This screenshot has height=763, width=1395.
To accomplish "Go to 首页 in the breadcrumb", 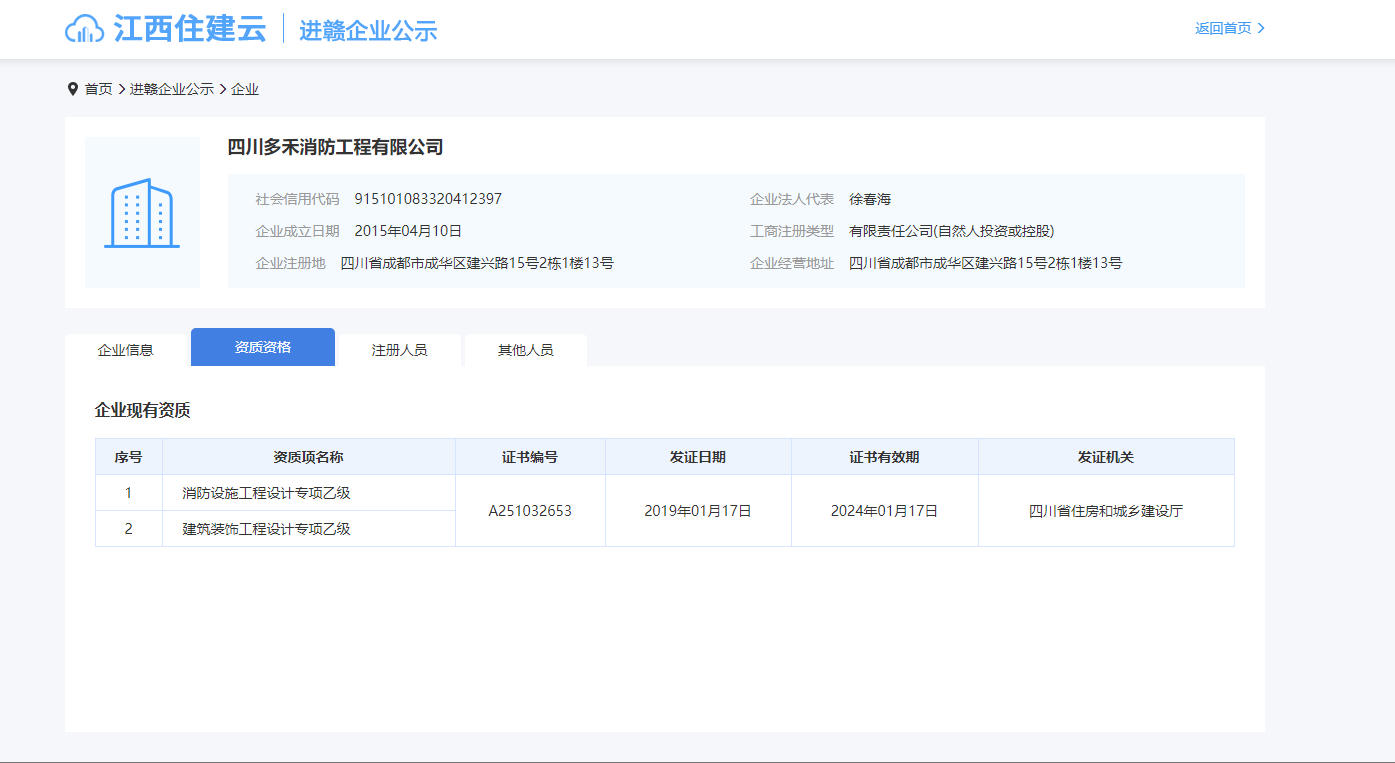I will tap(98, 89).
